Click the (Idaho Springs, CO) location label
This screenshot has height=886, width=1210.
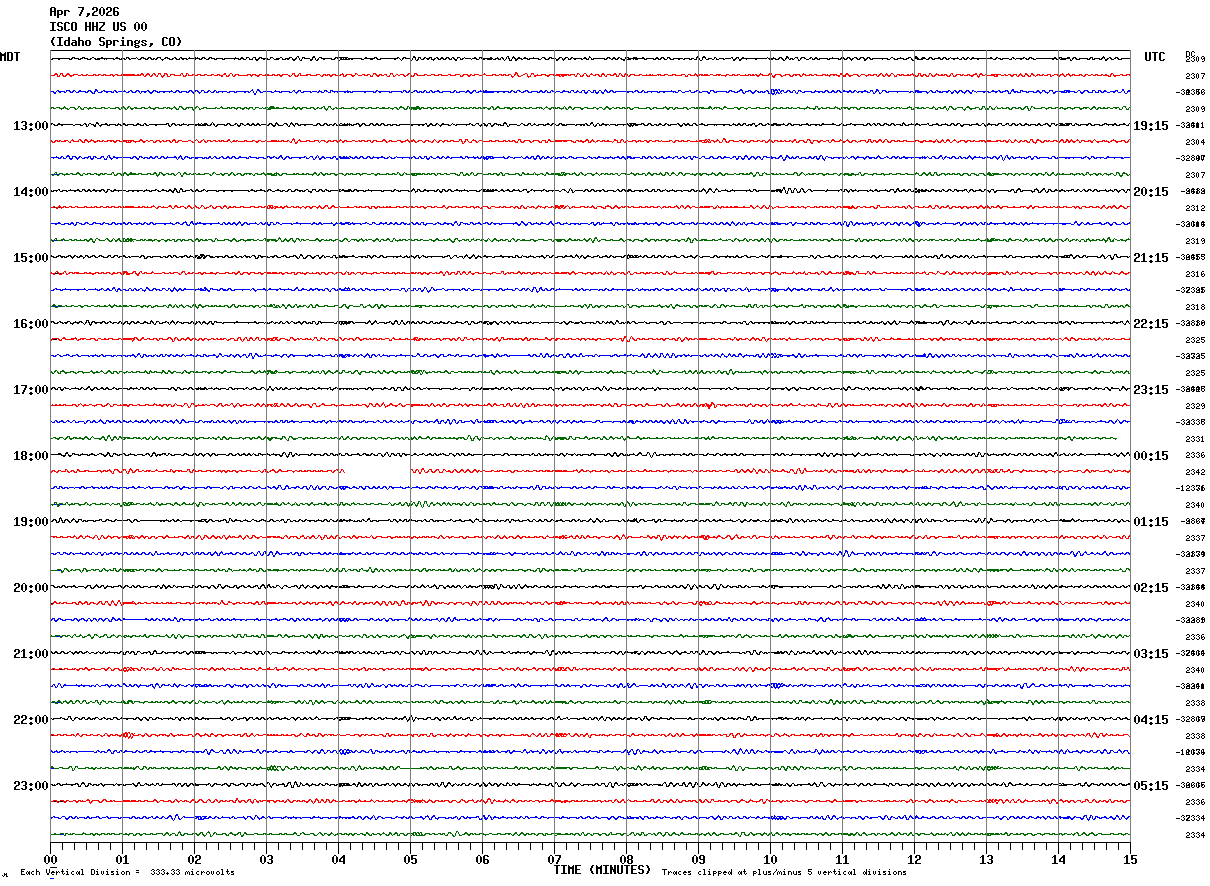[115, 42]
